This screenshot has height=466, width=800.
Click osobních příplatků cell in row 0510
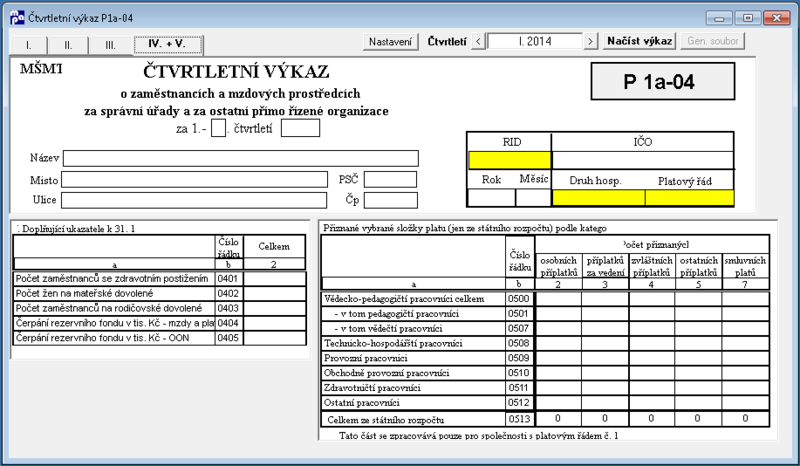click(558, 373)
